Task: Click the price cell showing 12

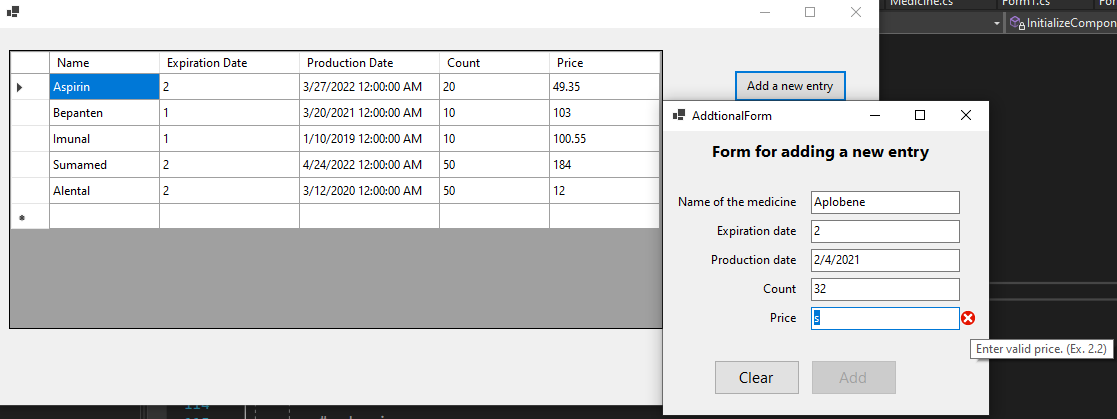Action: click(x=605, y=191)
